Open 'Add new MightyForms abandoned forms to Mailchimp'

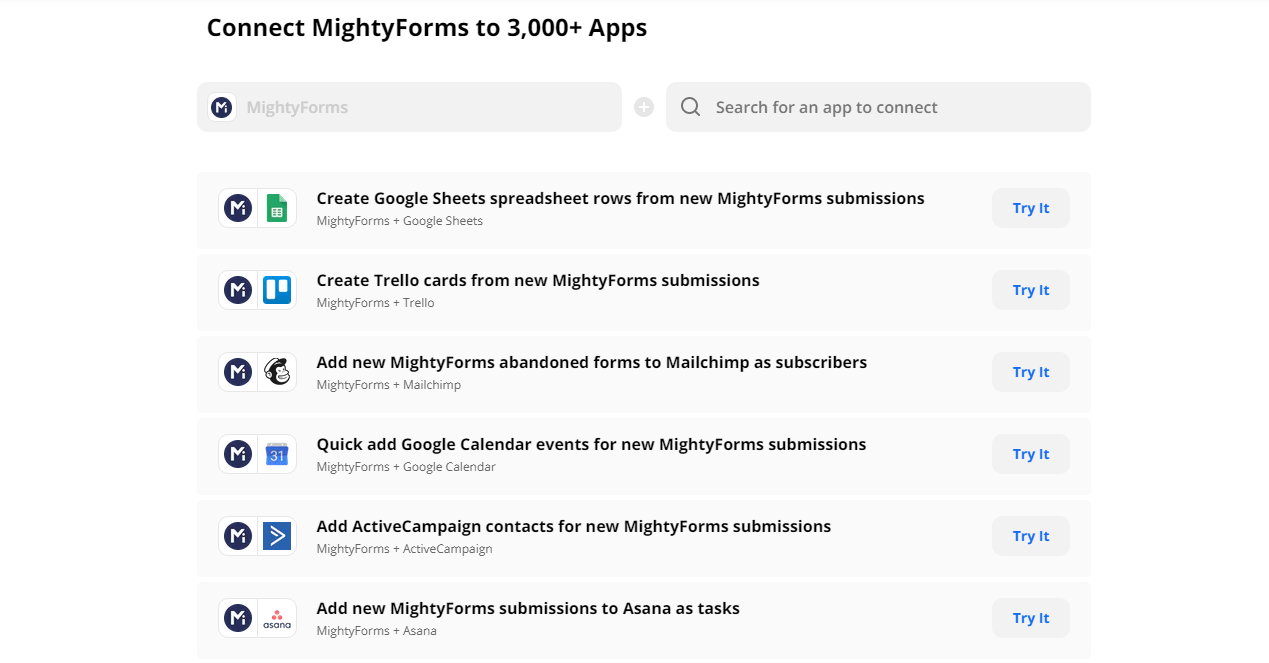592,362
